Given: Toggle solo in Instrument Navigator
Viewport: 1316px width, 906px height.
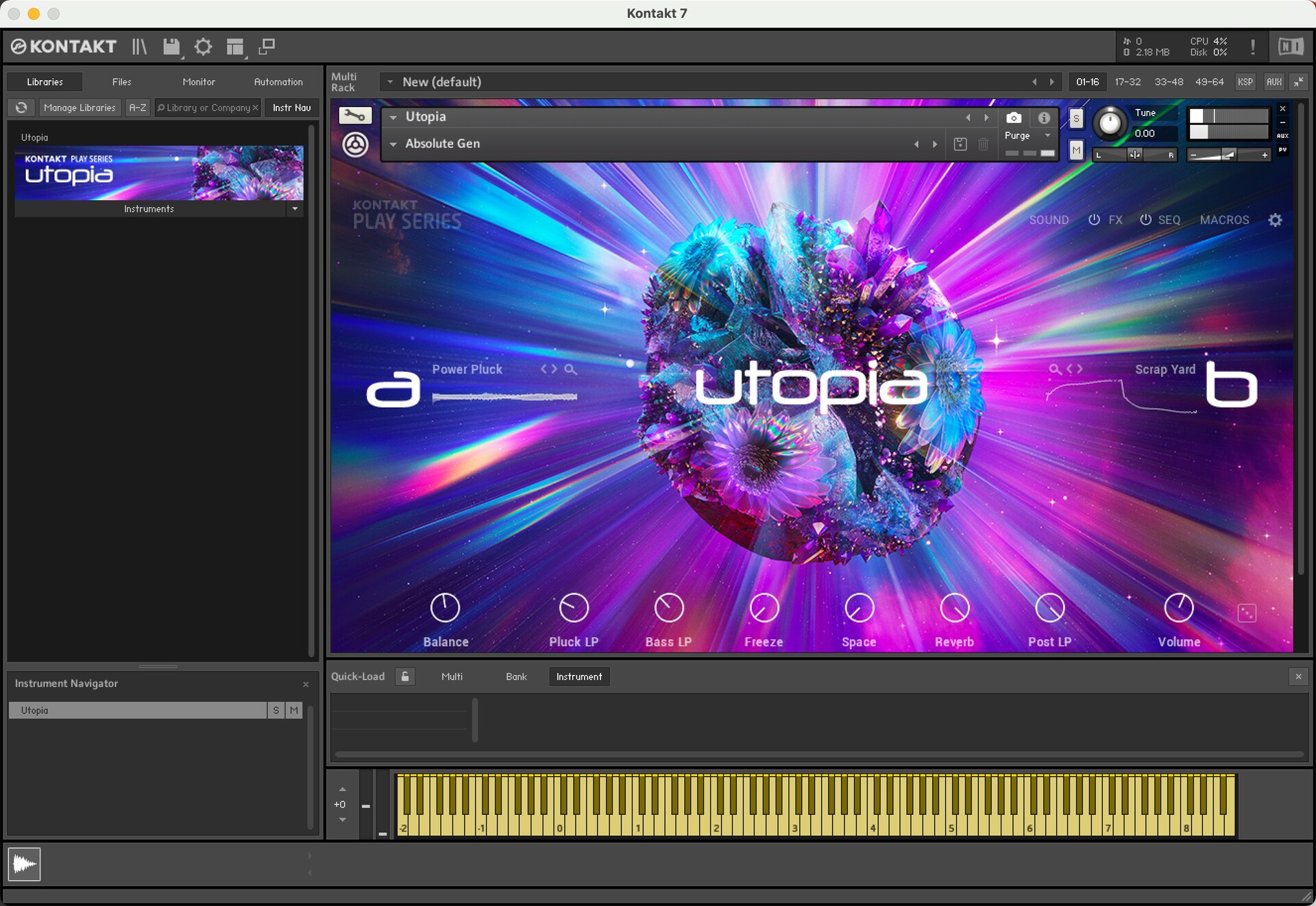Looking at the screenshot, I should [276, 710].
